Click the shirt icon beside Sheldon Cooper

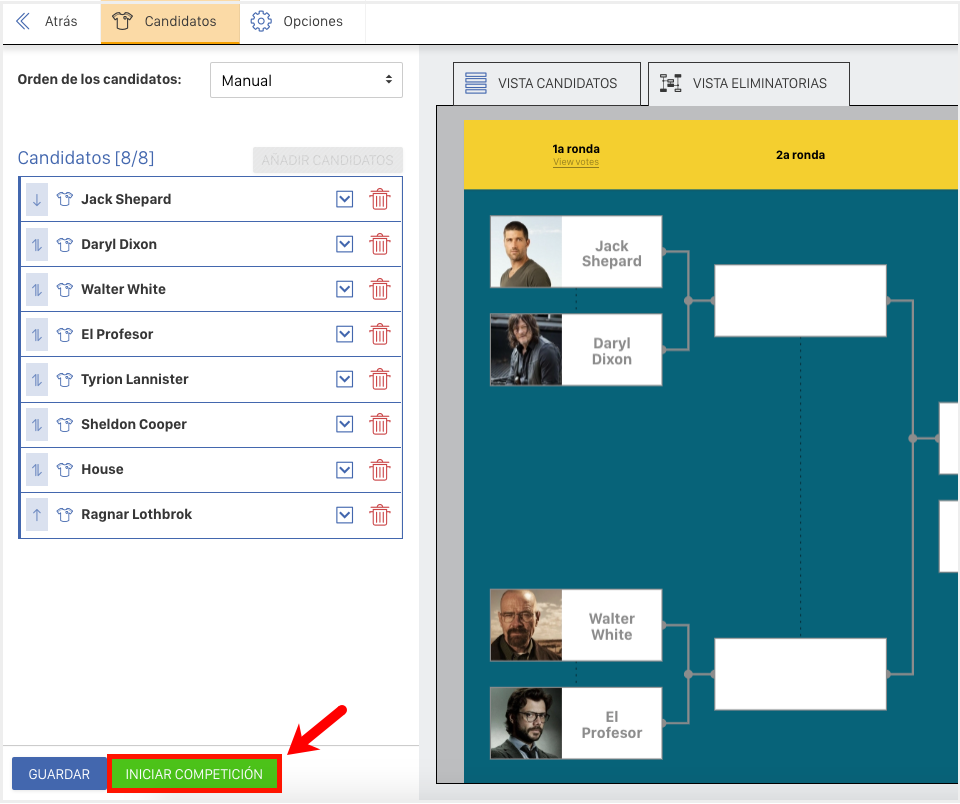(64, 424)
